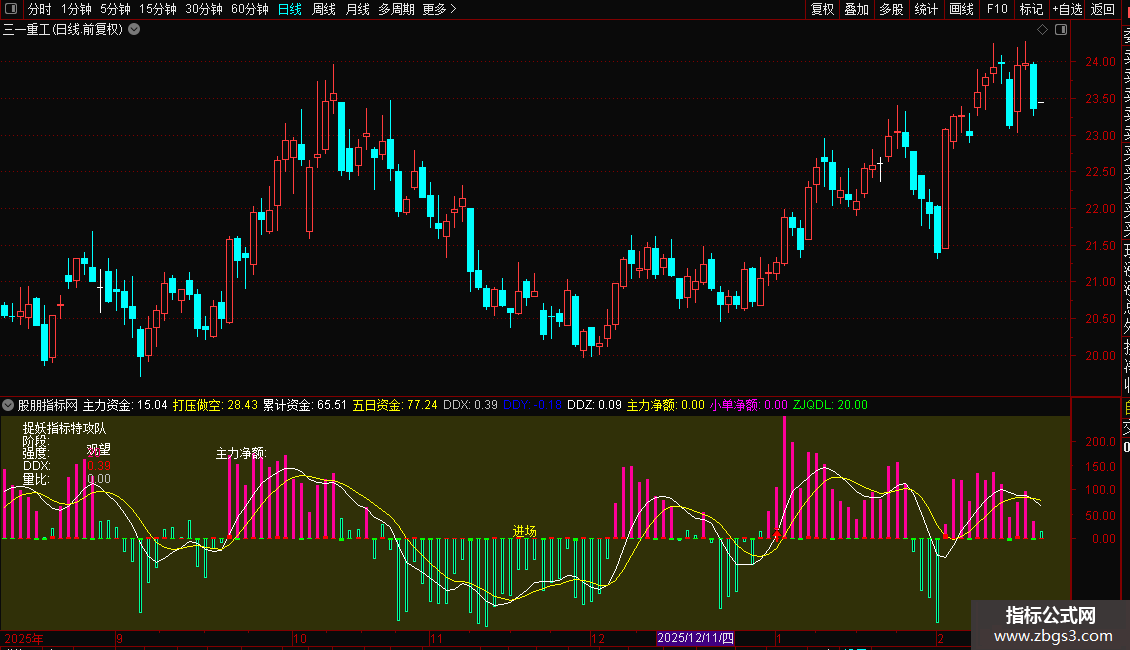Click the ZJQDL: 20.00 value
The image size is (1130, 650).
pos(830,405)
